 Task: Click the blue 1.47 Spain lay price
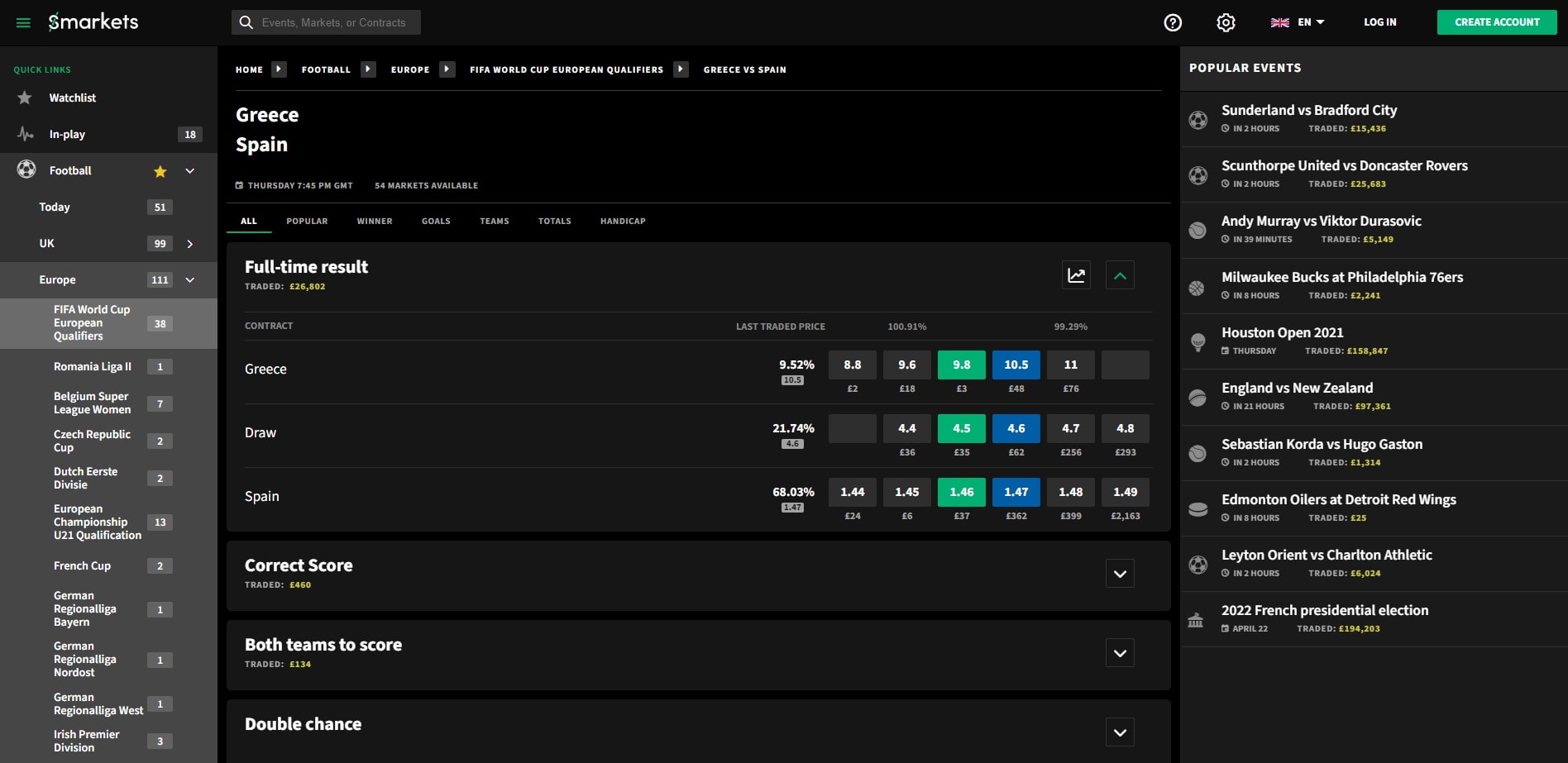1016,492
